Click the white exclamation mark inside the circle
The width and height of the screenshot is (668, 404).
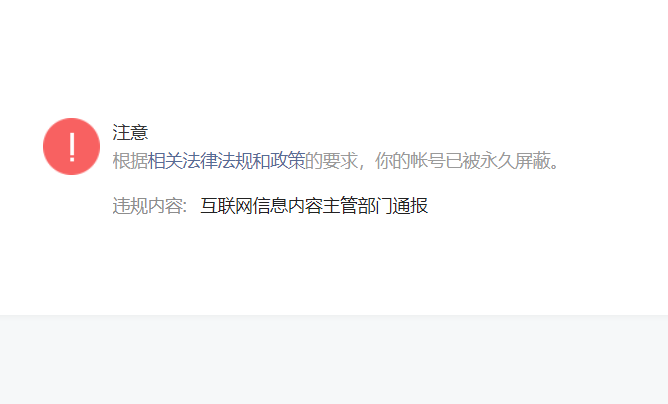point(72,147)
